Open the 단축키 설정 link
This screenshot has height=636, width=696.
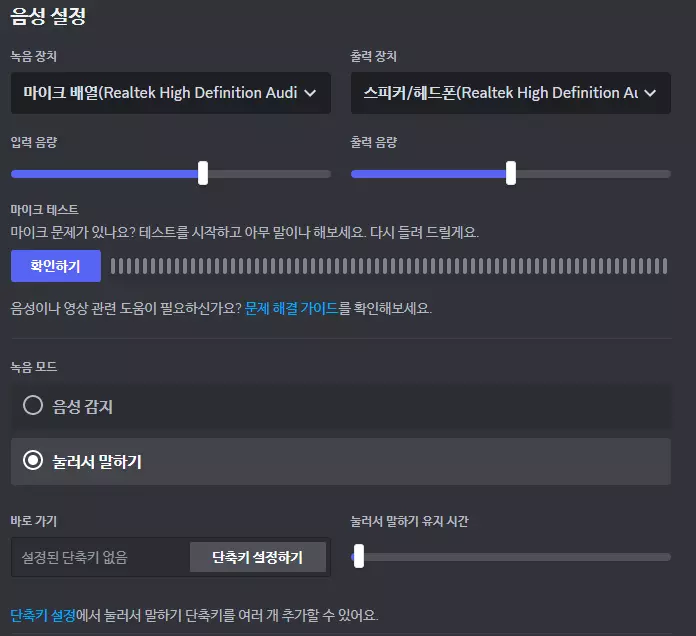pyautogui.click(x=43, y=615)
